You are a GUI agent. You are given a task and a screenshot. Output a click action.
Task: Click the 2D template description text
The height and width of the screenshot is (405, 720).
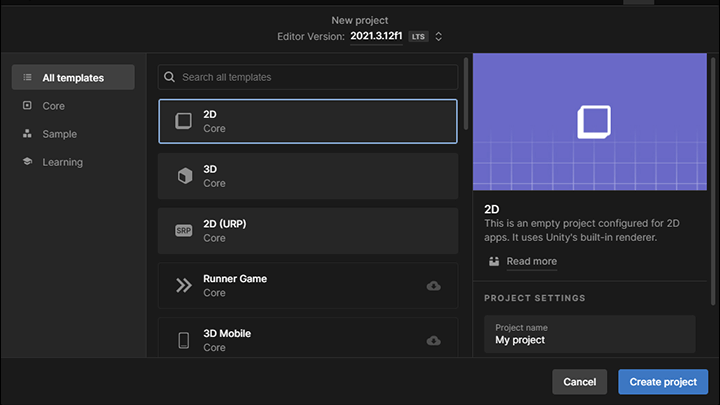tap(582, 230)
